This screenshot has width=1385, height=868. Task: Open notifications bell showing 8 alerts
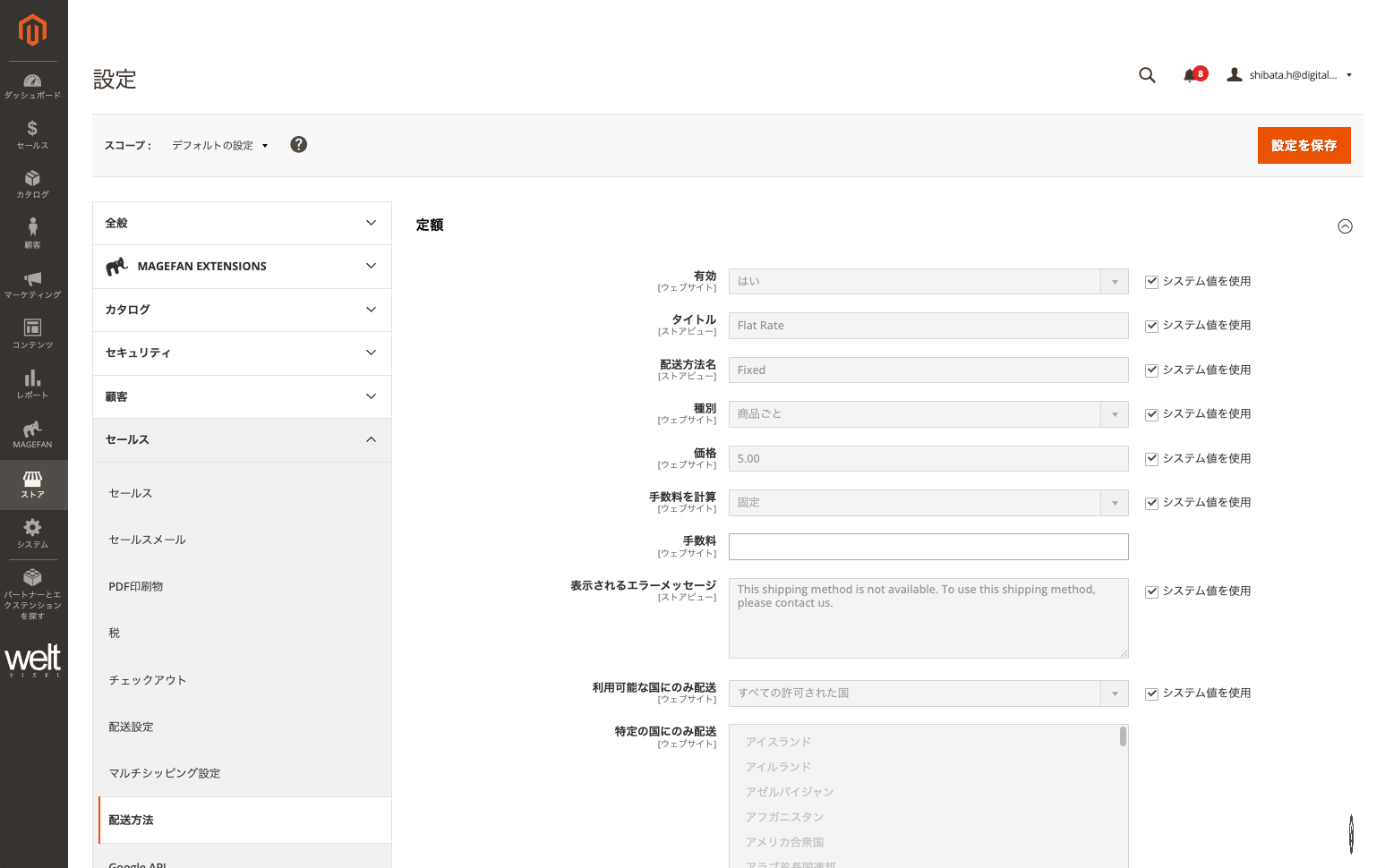[1192, 75]
